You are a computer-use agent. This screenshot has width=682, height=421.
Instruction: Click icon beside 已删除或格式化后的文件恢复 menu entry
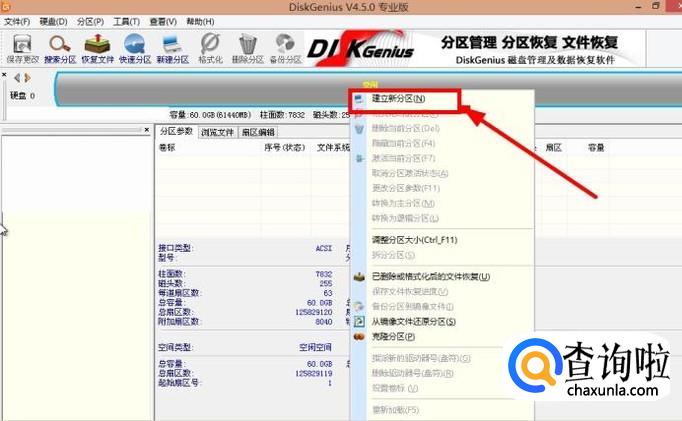pos(359,277)
